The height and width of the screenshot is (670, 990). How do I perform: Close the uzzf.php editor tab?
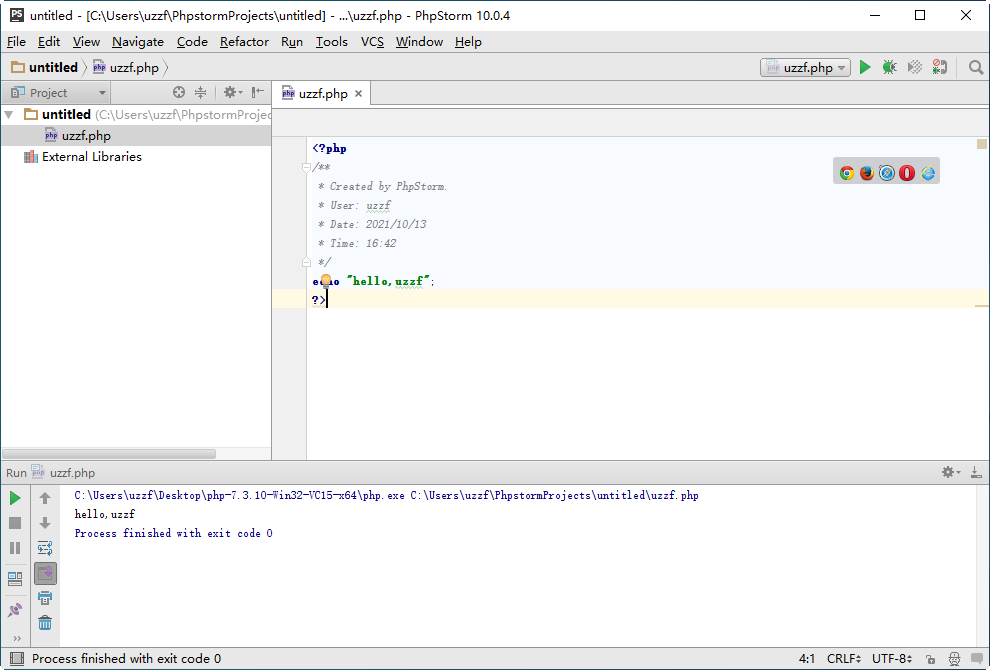coord(359,93)
